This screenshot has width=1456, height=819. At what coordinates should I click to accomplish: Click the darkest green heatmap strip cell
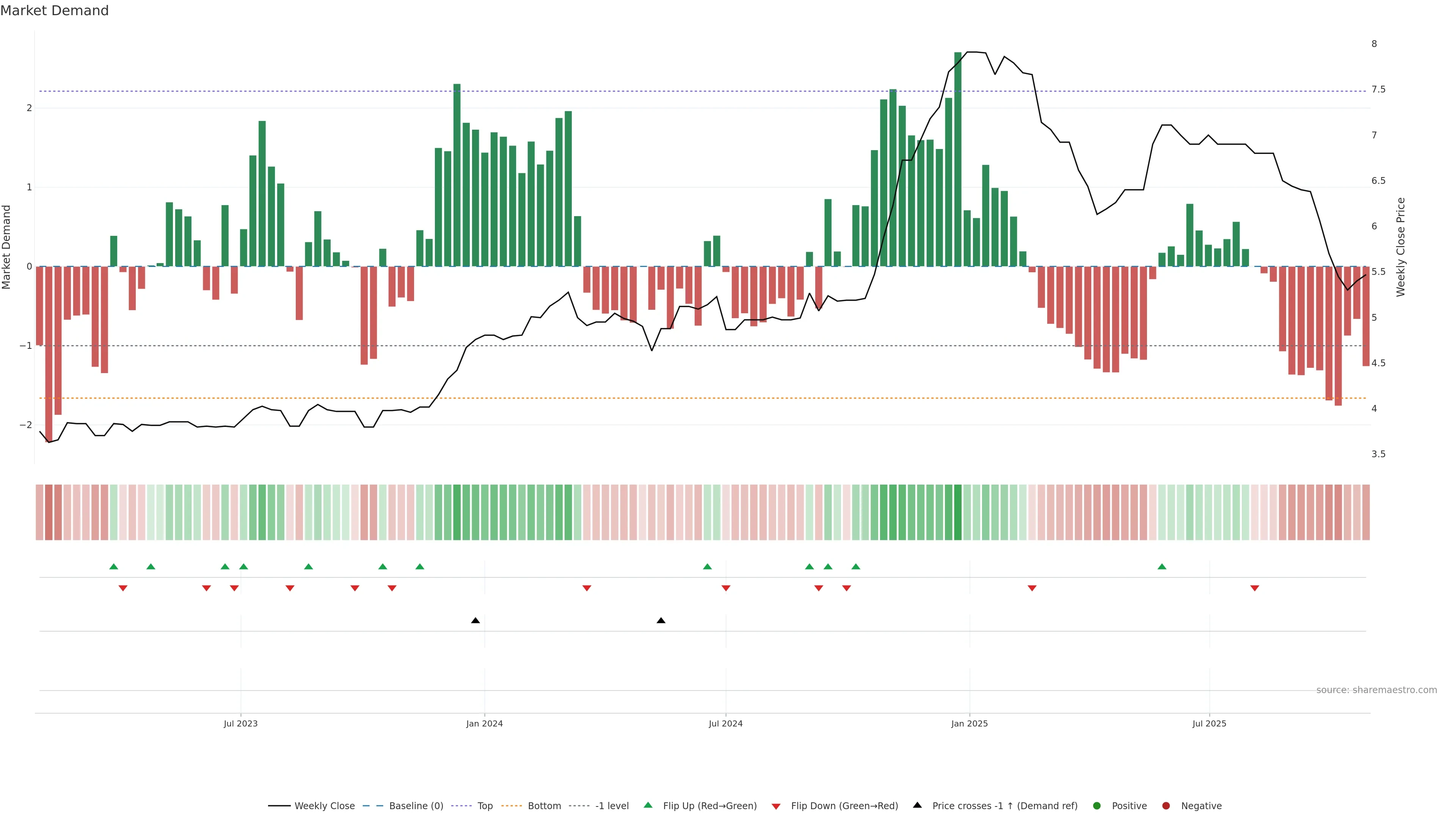[957, 512]
